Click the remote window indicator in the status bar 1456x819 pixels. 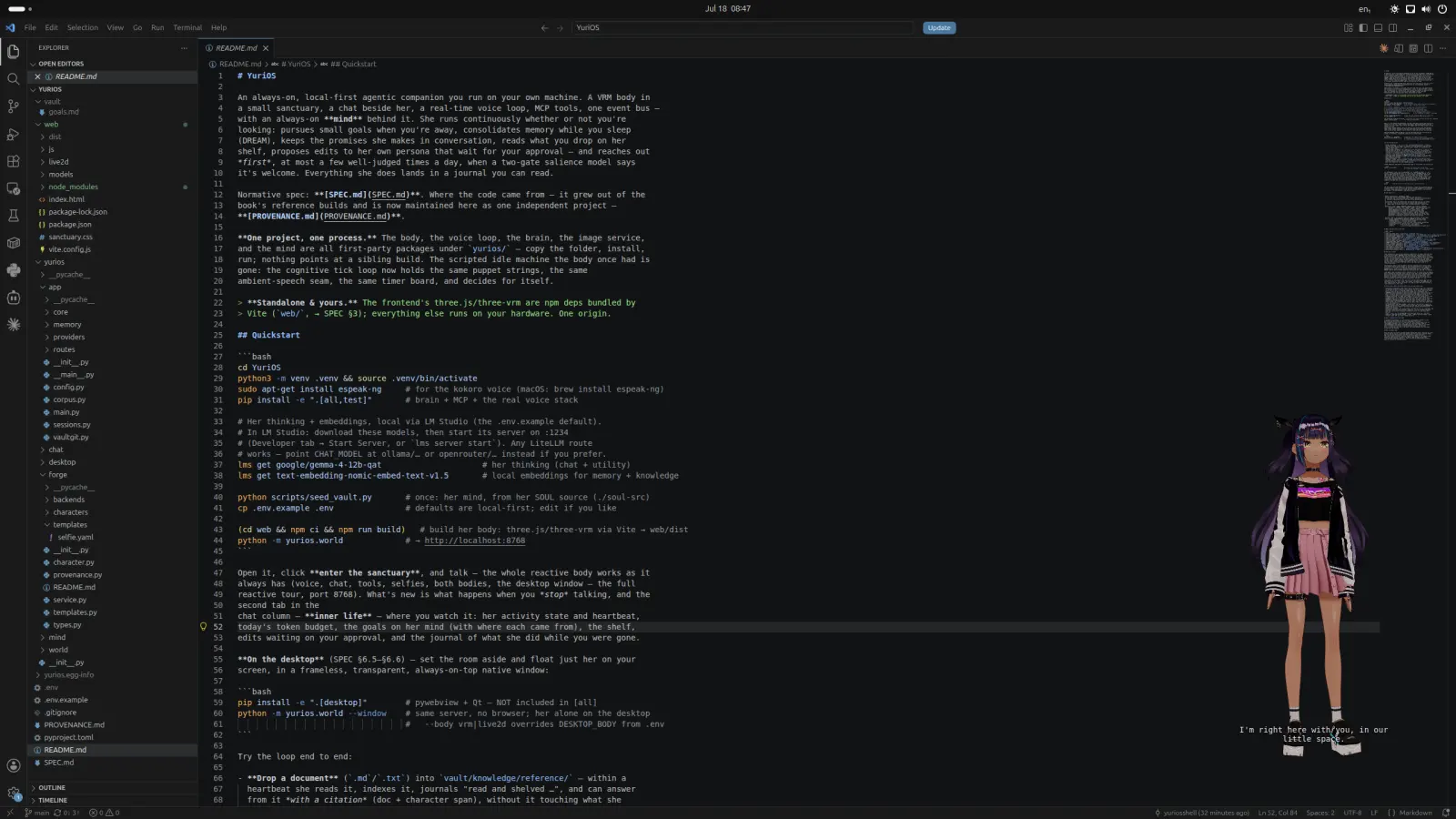[x=9, y=813]
